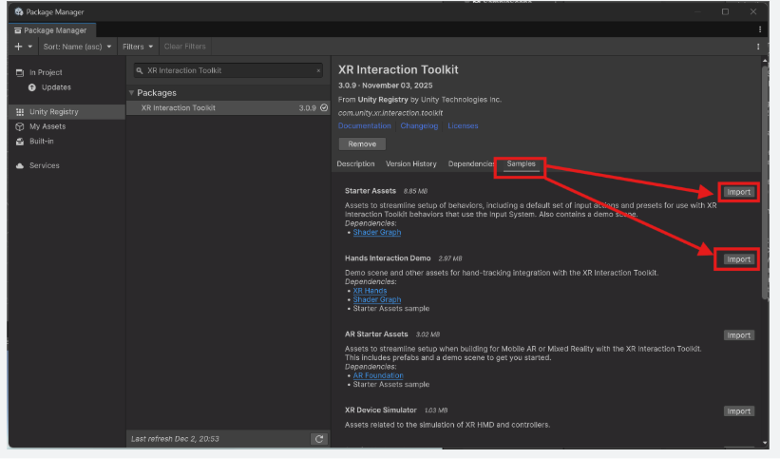This screenshot has width=780, height=460.
Task: Select the Unity Registry grid icon
Action: tap(20, 112)
